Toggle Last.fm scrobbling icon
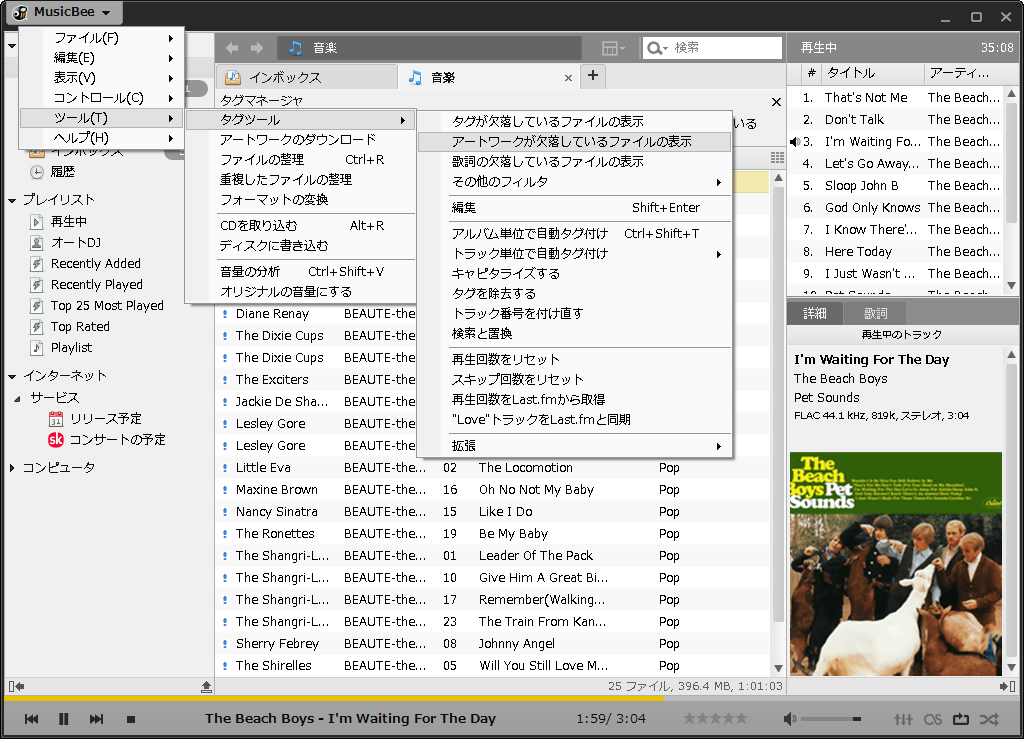 coord(933,719)
